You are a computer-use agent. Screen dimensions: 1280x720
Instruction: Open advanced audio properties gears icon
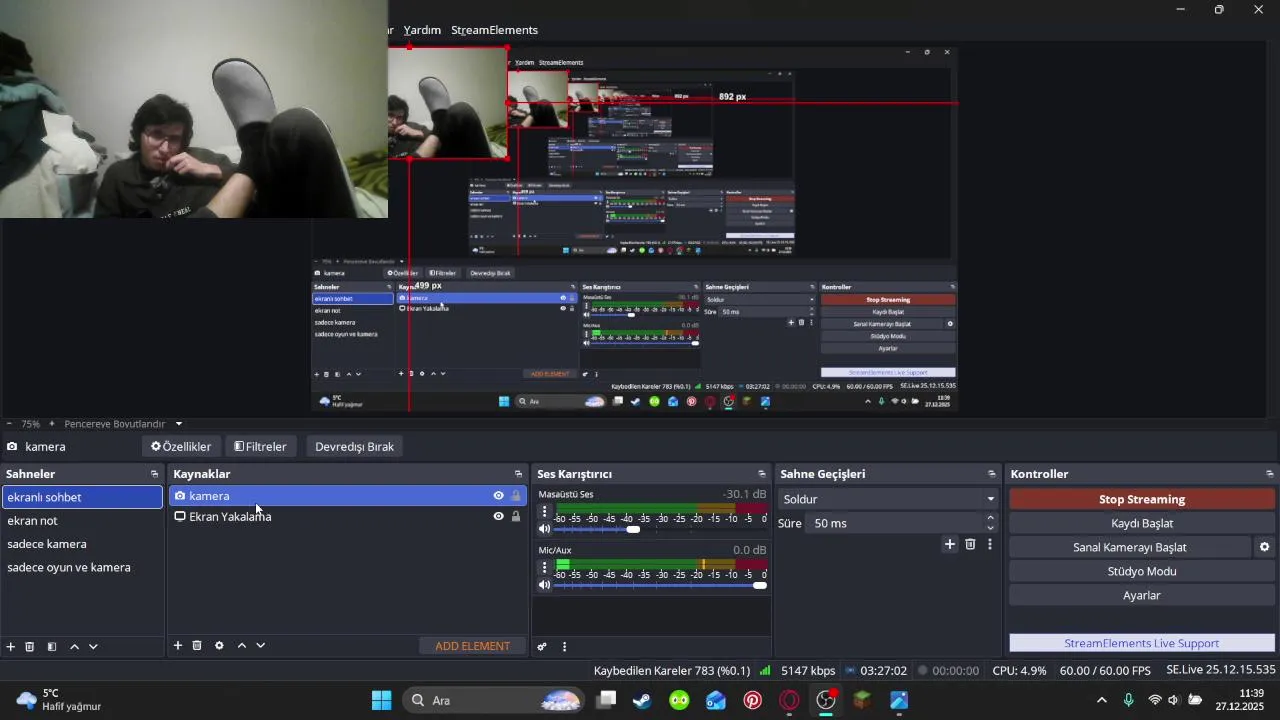tap(542, 647)
